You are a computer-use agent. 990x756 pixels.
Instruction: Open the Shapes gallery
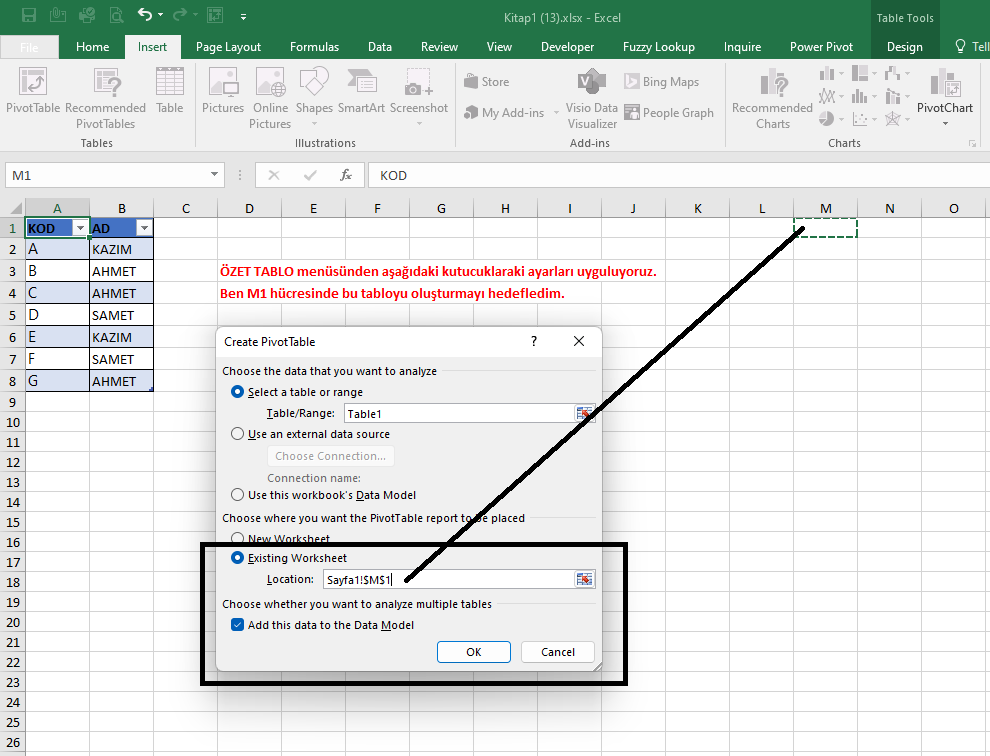click(x=314, y=92)
